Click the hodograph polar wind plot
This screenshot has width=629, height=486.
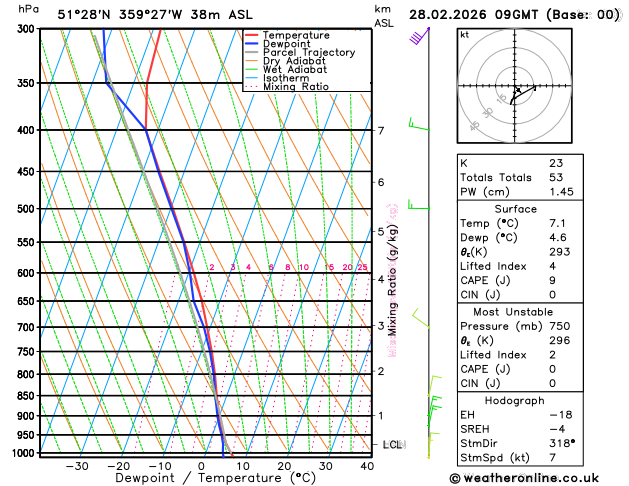[515, 86]
